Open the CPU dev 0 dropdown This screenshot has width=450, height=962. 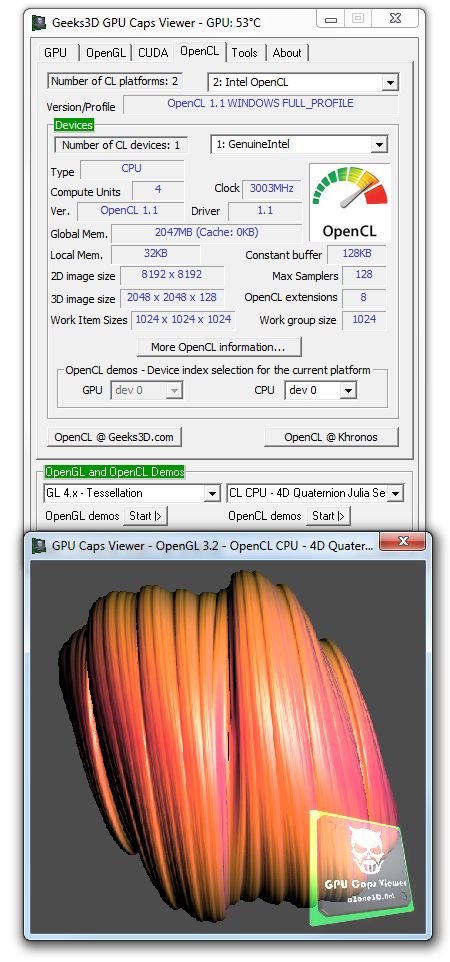pos(348,390)
